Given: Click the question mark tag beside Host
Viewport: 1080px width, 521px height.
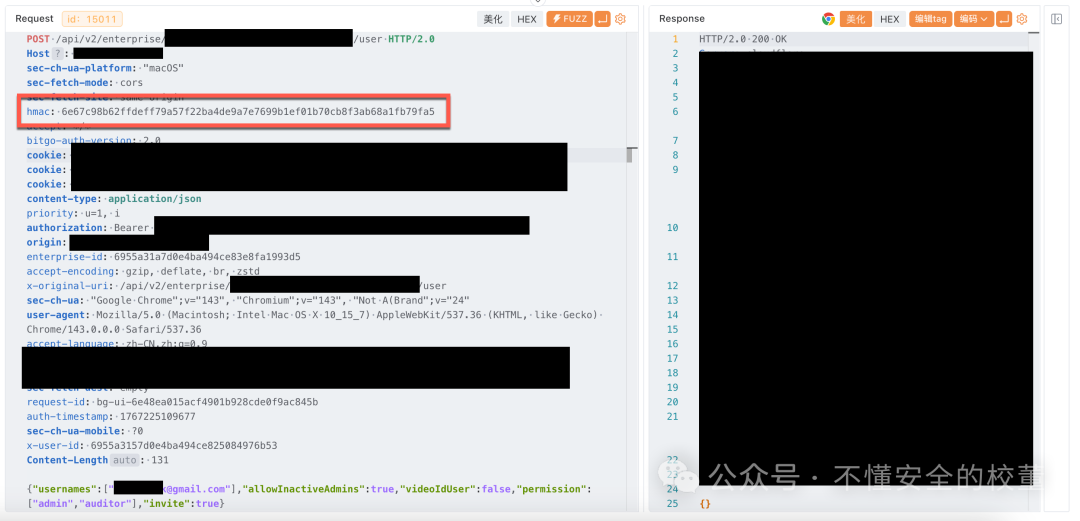Looking at the screenshot, I should pyautogui.click(x=58, y=53).
